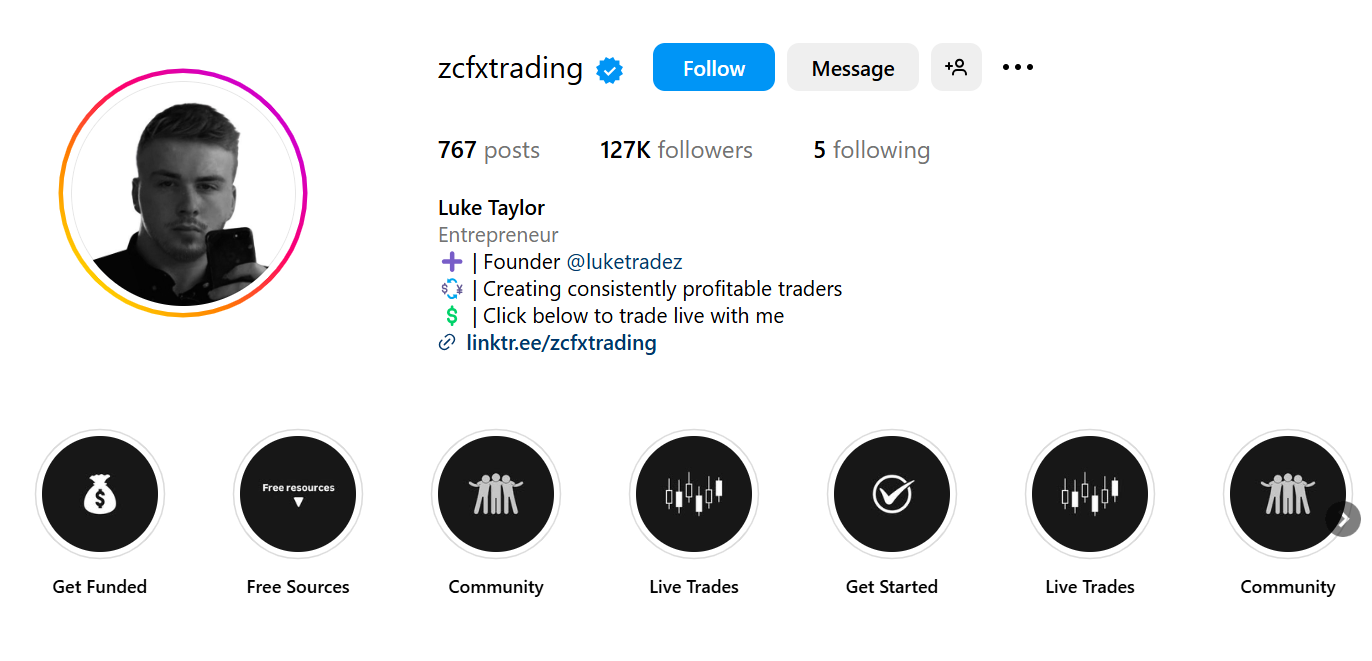Click the Message button

coord(852,67)
